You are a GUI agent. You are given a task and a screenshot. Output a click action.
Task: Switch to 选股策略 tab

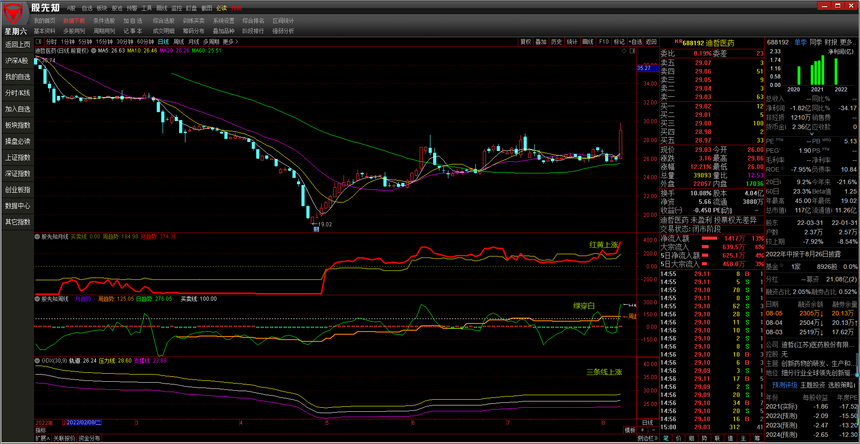pyautogui.click(x=840, y=385)
